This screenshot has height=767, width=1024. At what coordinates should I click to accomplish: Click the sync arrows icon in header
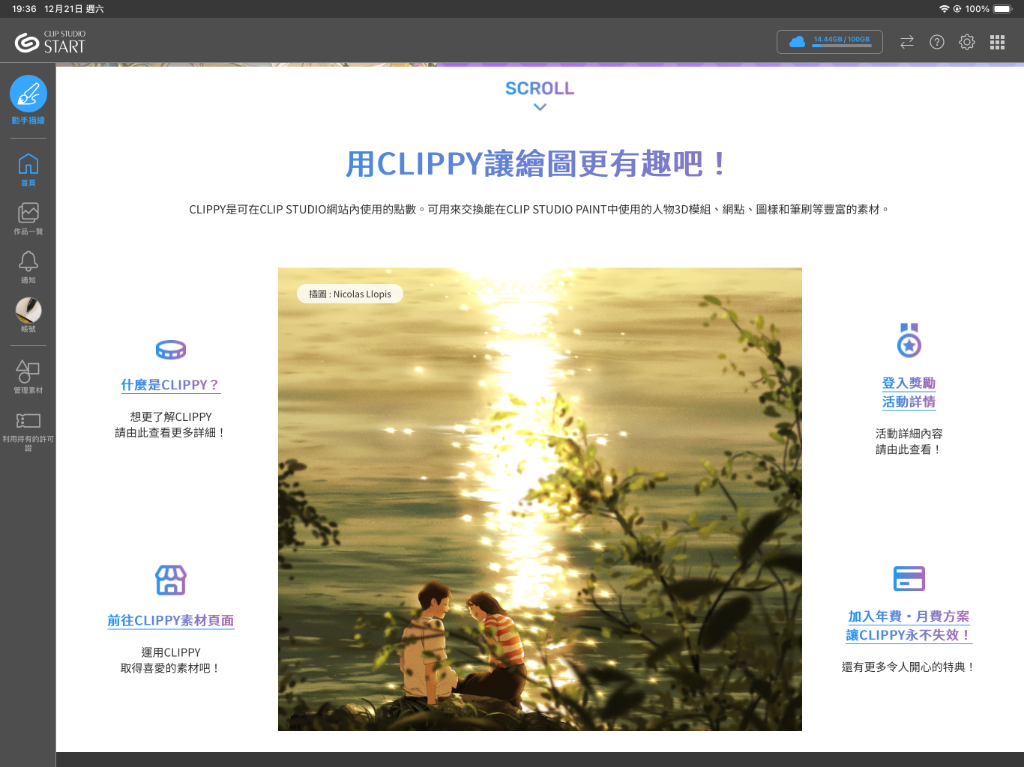point(906,42)
